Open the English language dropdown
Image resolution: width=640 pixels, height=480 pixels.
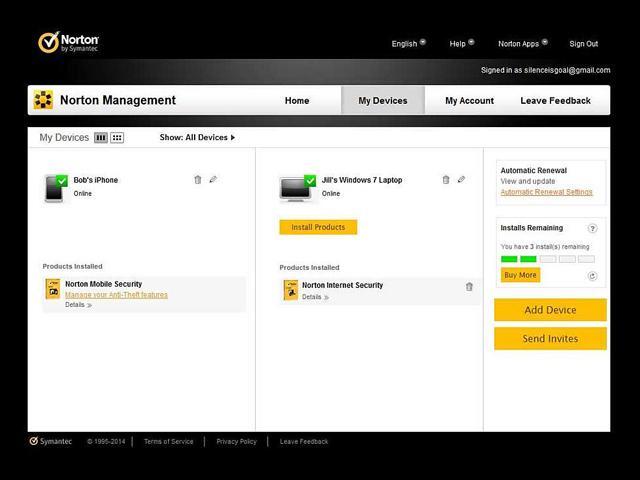(409, 43)
